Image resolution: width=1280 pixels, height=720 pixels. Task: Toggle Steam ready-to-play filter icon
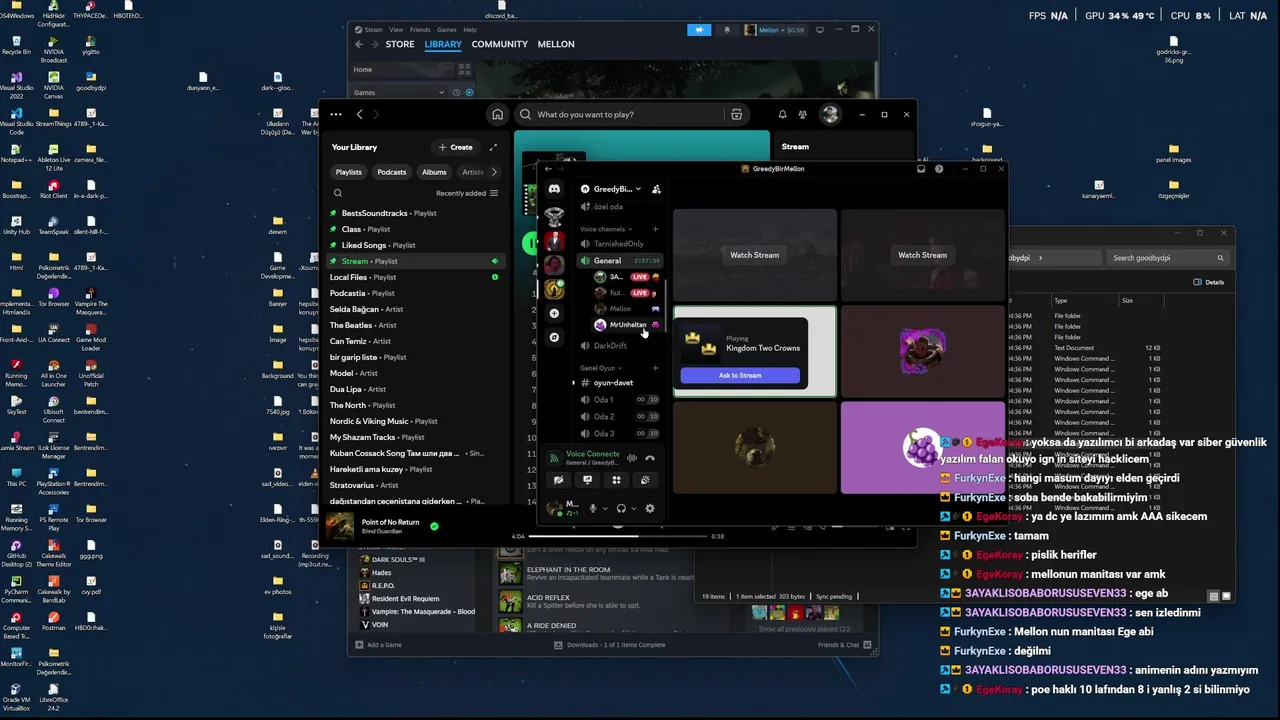coord(469,93)
